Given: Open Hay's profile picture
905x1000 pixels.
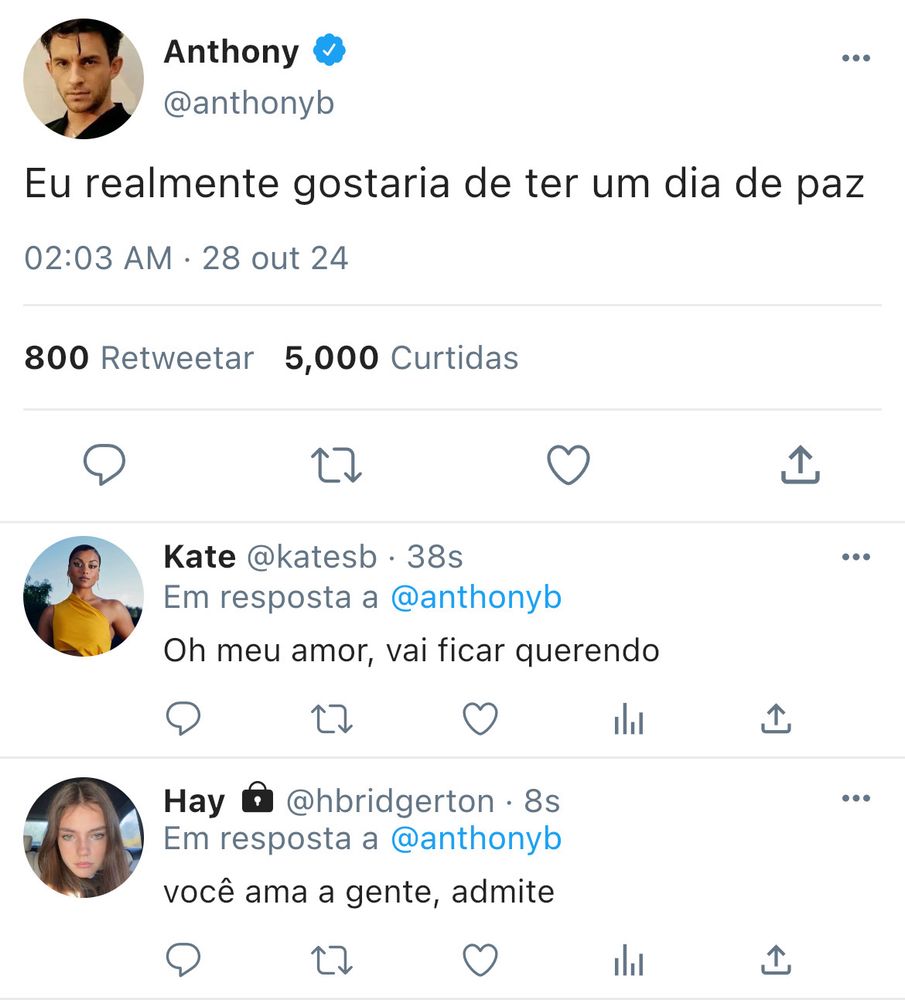Looking at the screenshot, I should (84, 837).
